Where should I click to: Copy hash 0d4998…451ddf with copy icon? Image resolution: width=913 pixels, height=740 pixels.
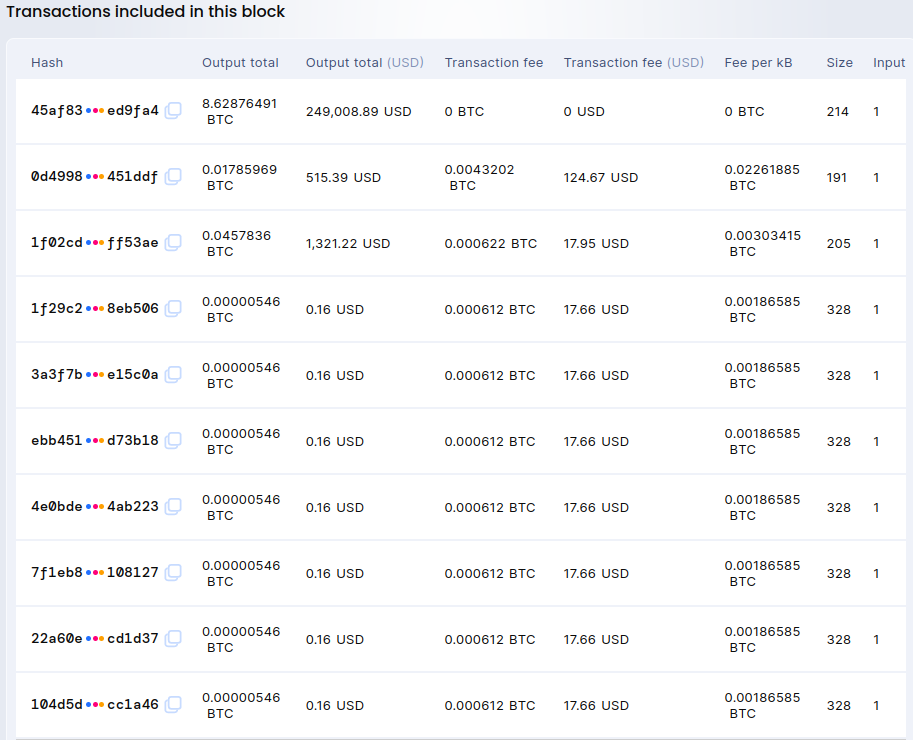pyautogui.click(x=173, y=176)
